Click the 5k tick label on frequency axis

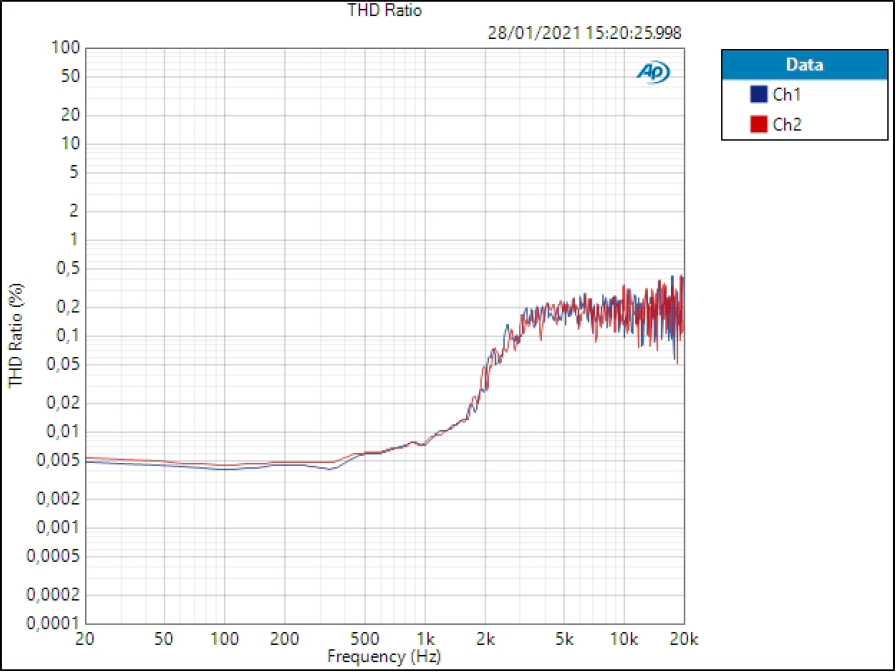click(565, 639)
